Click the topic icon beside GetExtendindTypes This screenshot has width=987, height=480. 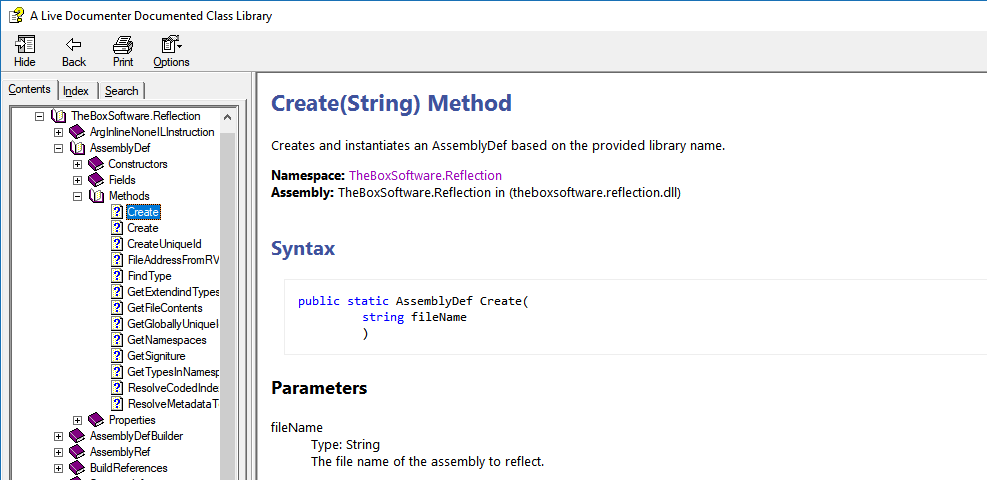[x=116, y=292]
